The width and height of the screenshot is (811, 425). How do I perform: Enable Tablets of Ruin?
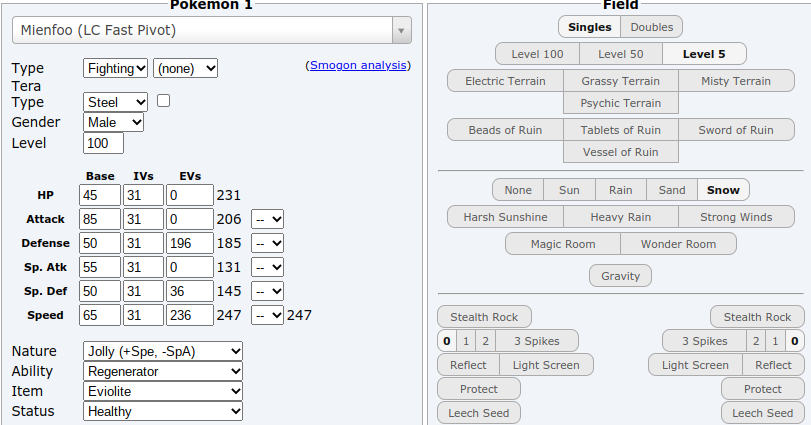(x=621, y=130)
